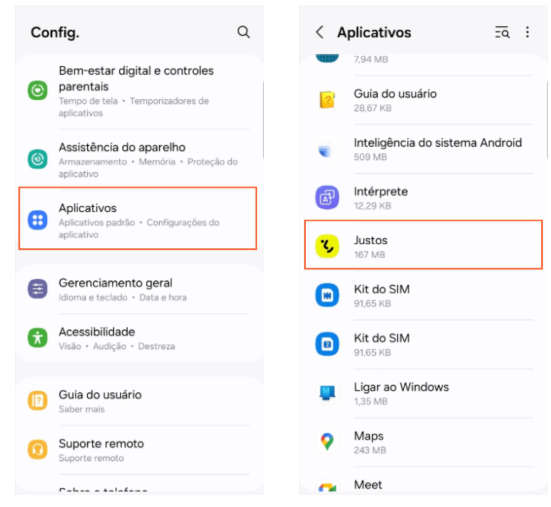Select Guia do usuário in apps list

pyautogui.click(x=423, y=100)
